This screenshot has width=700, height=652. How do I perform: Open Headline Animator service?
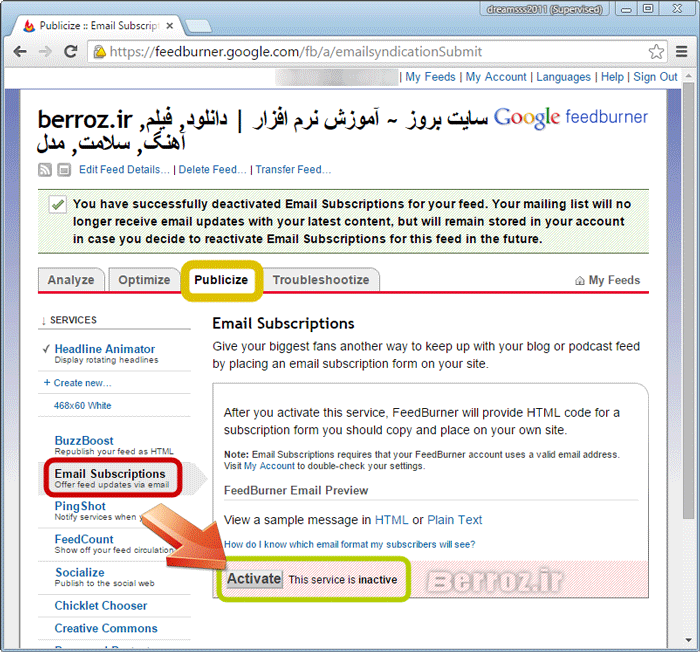click(105, 349)
